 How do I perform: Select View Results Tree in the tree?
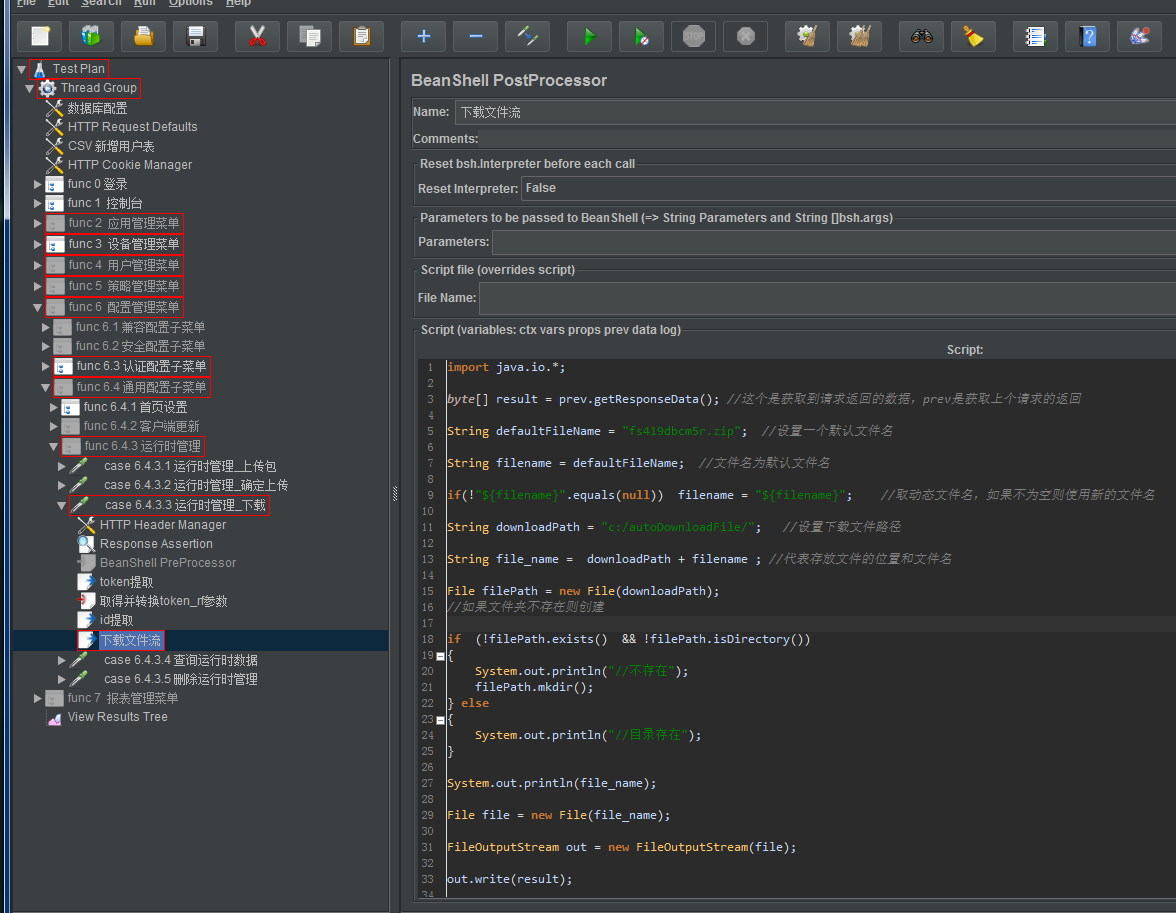[x=117, y=717]
